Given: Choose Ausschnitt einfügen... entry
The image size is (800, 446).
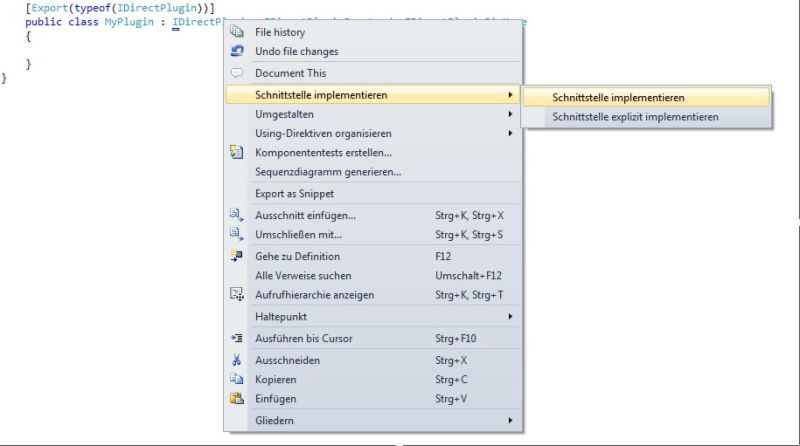Looking at the screenshot, I should point(373,215).
